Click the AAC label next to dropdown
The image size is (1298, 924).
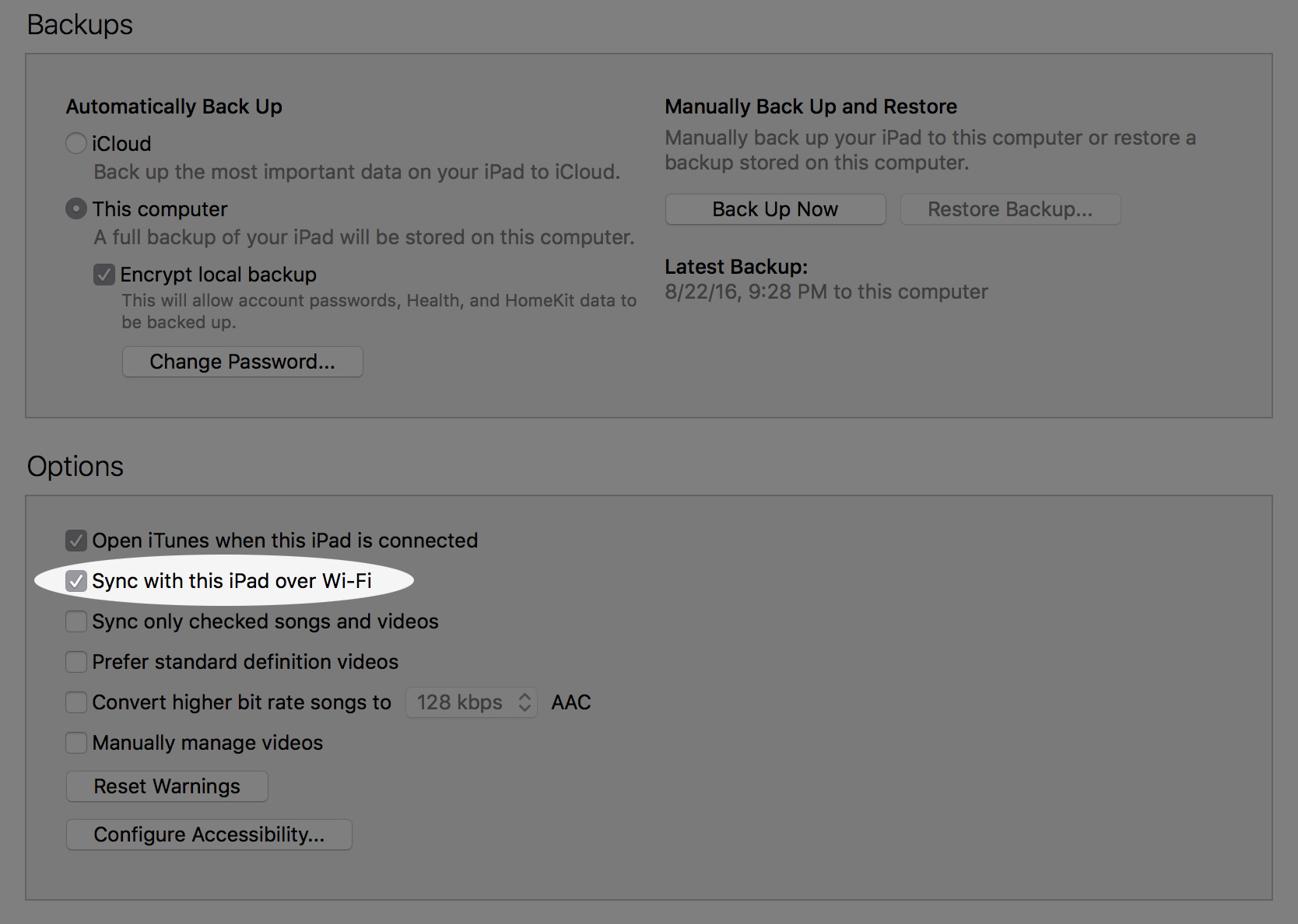coord(570,702)
